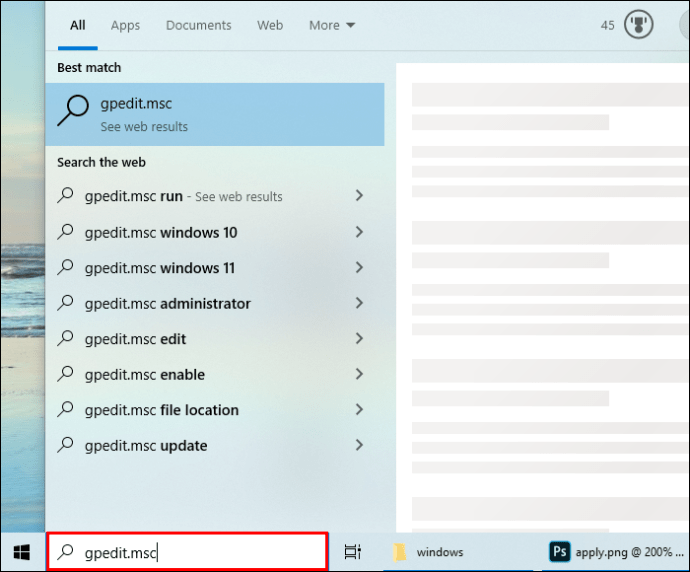
Task: Switch to the Apps tab
Action: tap(125, 25)
